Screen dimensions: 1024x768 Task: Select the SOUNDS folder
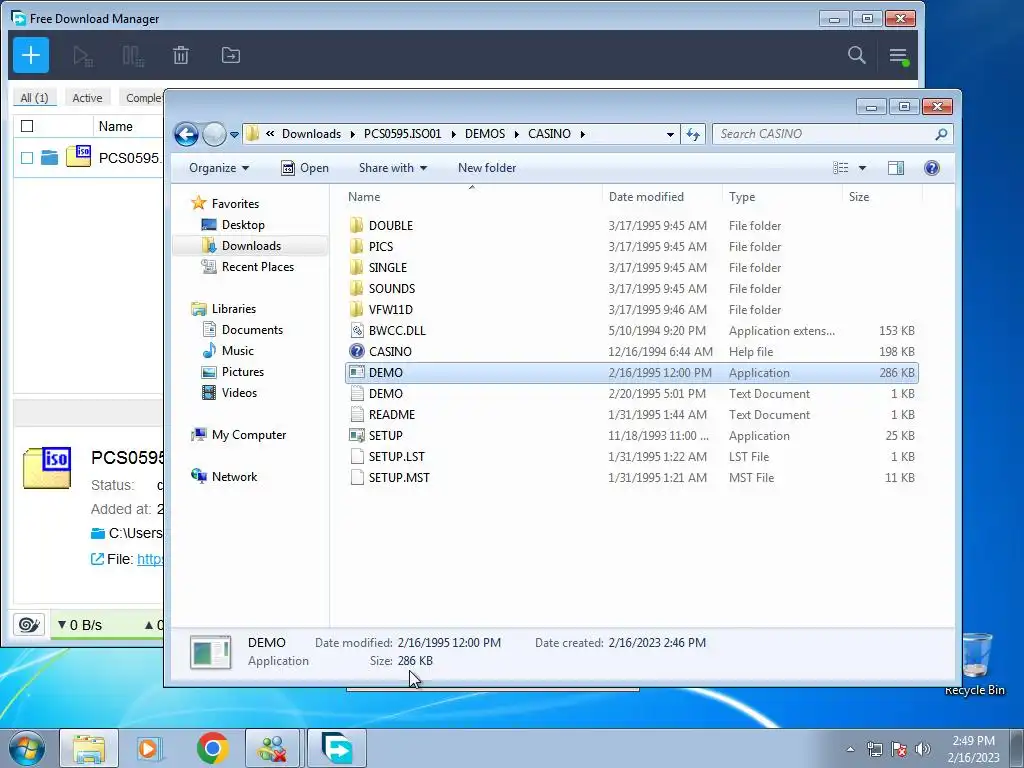pyautogui.click(x=392, y=289)
